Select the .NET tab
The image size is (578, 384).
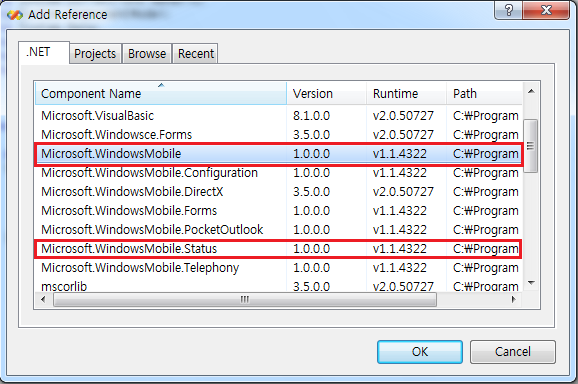point(43,52)
